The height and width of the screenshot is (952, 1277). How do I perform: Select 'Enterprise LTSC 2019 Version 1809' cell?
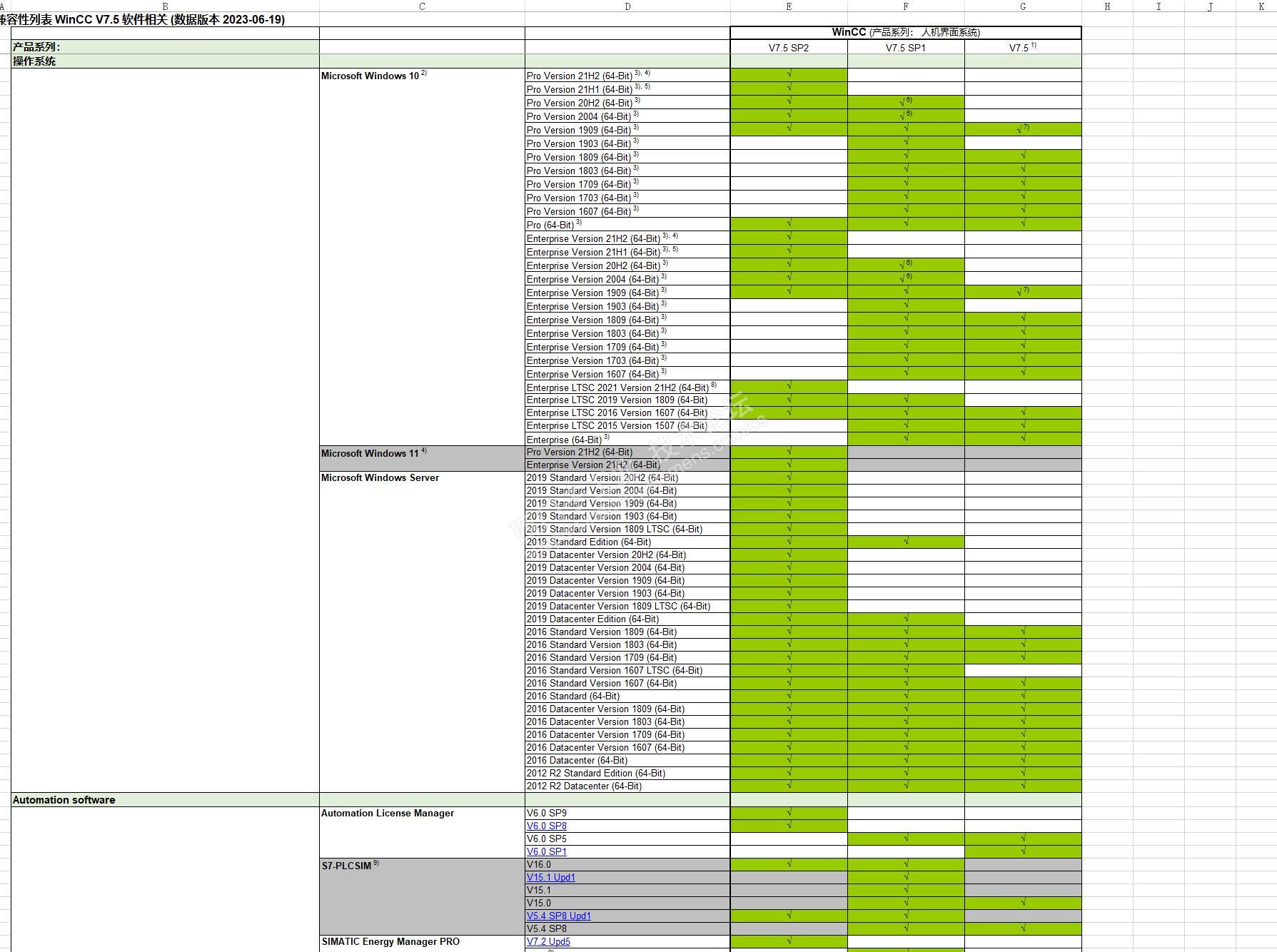627,400
